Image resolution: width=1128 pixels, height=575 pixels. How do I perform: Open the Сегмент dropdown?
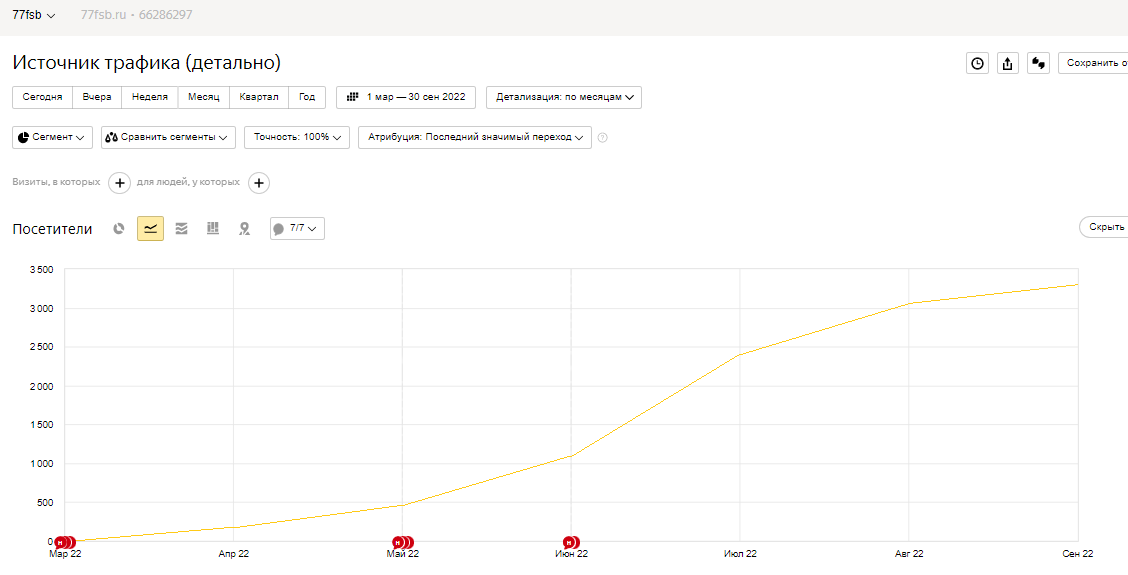tap(53, 137)
